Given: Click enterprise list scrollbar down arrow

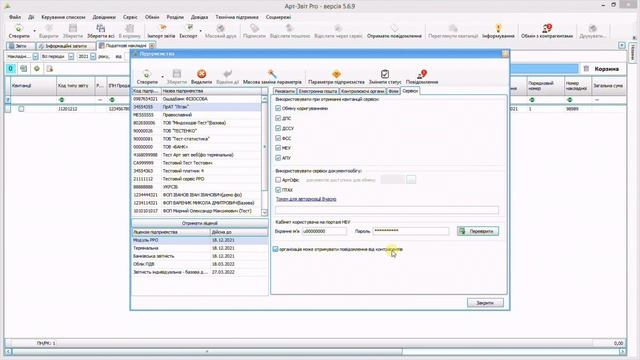Looking at the screenshot, I should (264, 212).
